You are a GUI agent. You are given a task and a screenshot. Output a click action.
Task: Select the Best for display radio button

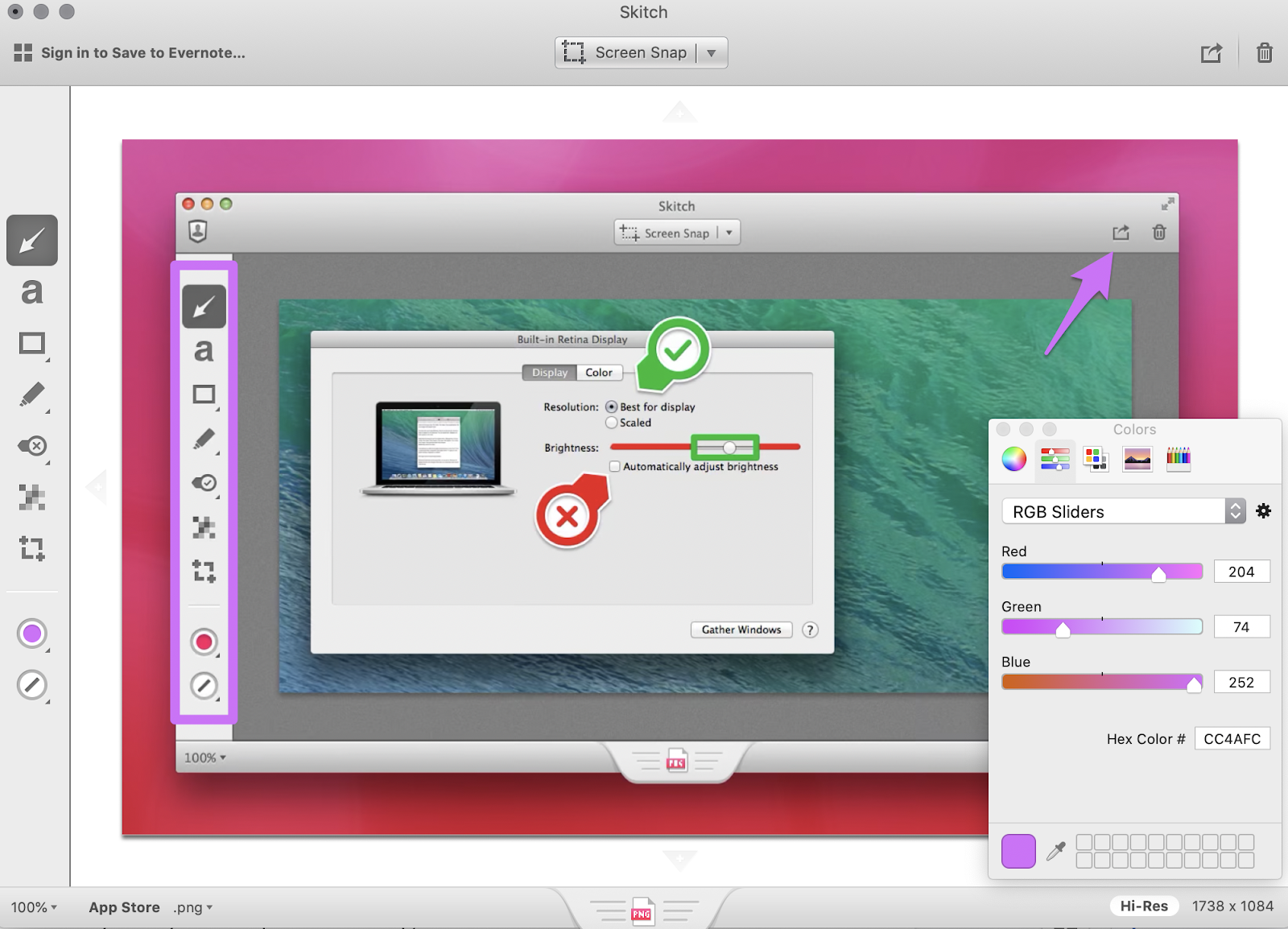click(x=612, y=407)
